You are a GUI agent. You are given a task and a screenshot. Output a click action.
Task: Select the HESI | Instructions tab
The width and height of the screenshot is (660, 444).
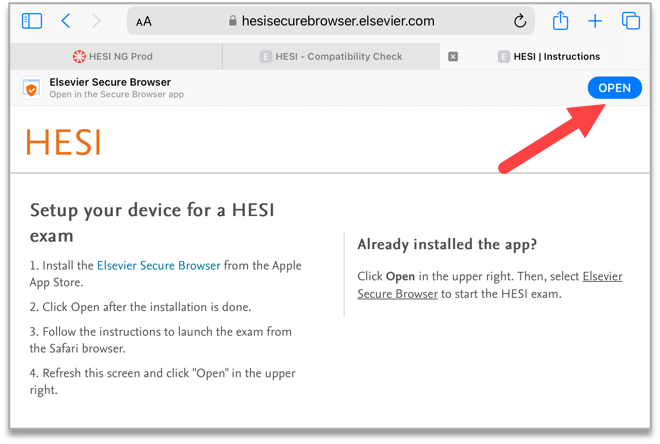[556, 57]
